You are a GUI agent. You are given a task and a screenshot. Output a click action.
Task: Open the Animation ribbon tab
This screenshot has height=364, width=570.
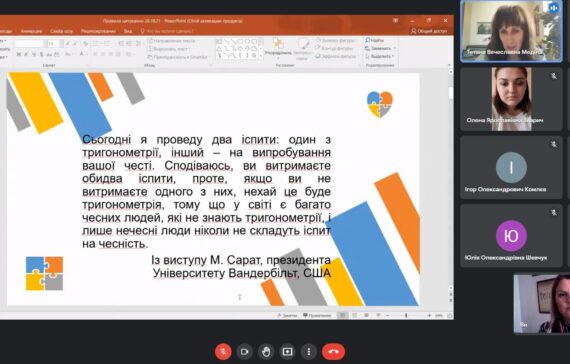(x=31, y=31)
